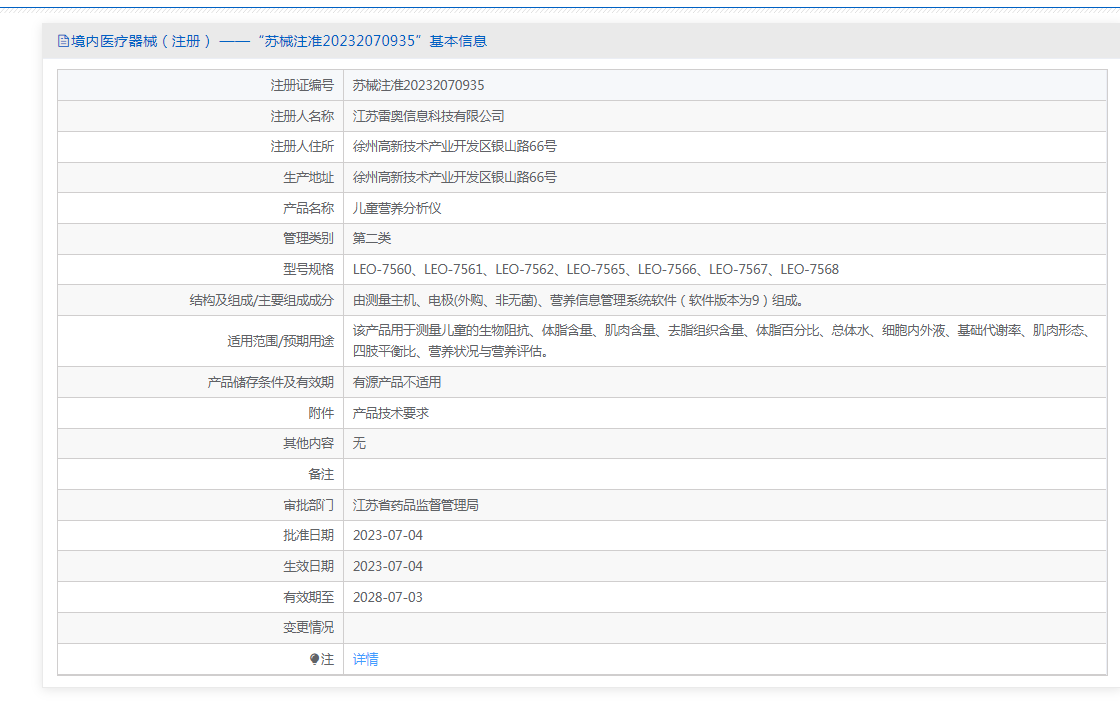1120x709 pixels.
Task: Click the 注册证编号 label cell
Action: click(x=201, y=85)
